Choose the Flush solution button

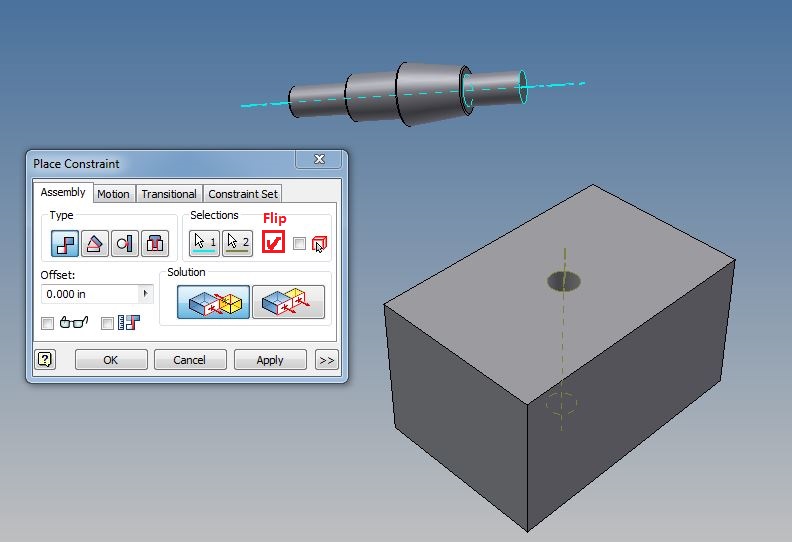(288, 302)
